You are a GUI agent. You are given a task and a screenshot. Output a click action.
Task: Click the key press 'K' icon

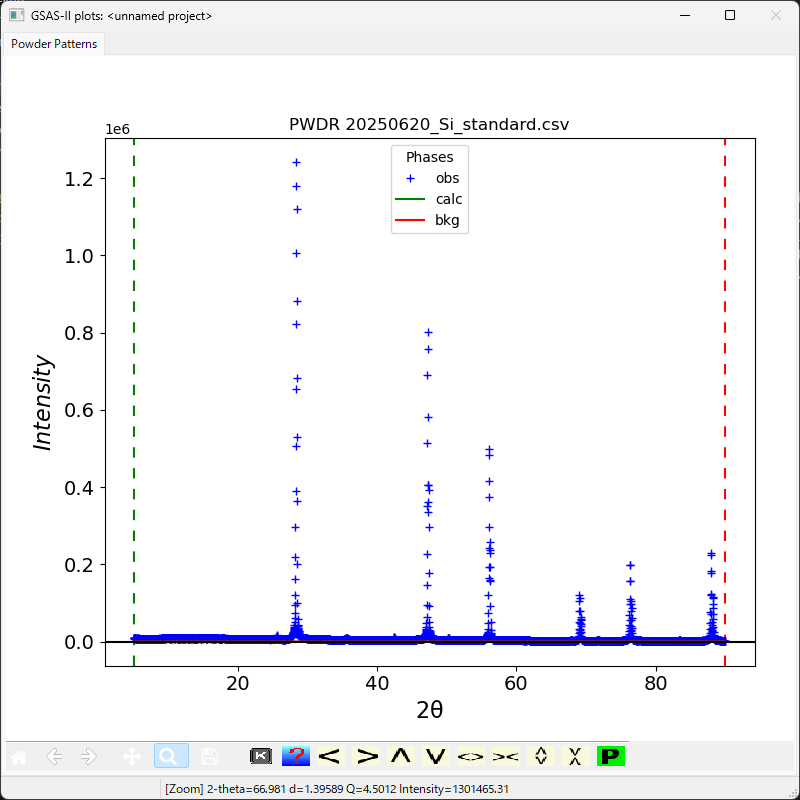[261, 756]
